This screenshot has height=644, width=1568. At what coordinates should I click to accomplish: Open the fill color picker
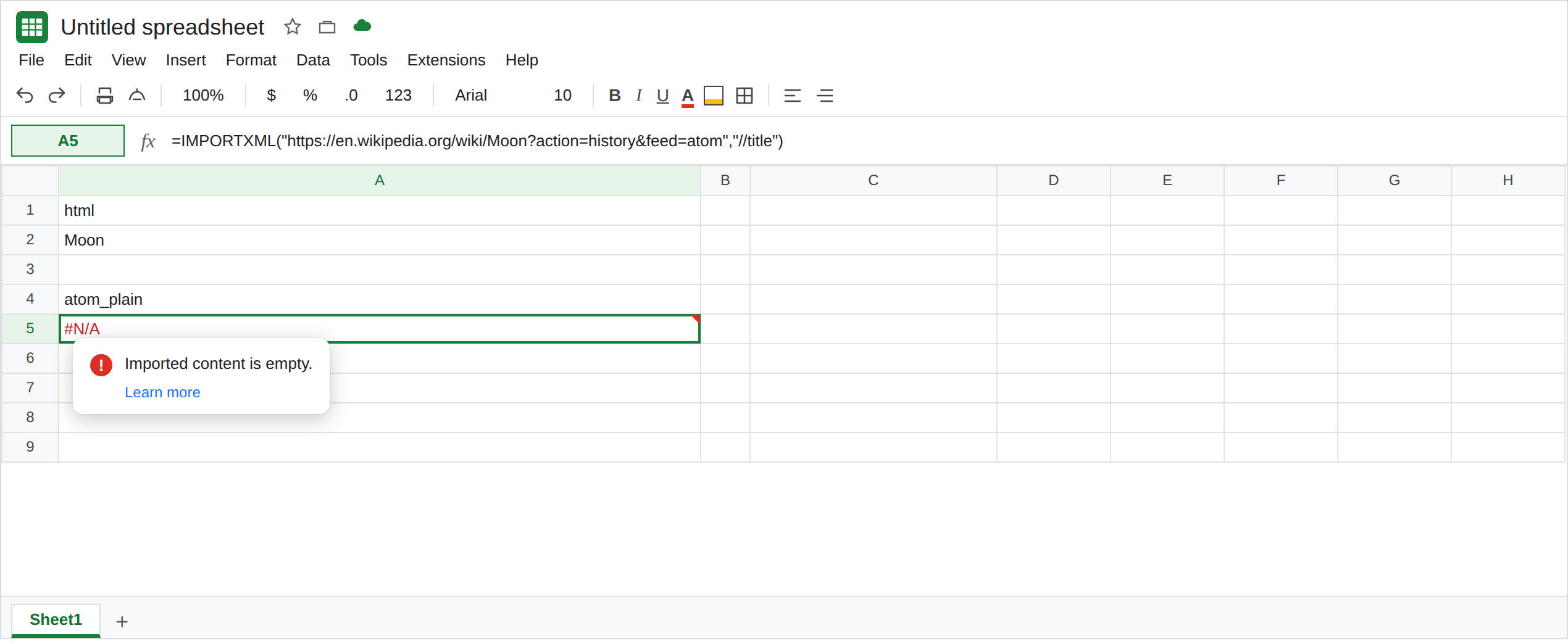[x=714, y=96]
